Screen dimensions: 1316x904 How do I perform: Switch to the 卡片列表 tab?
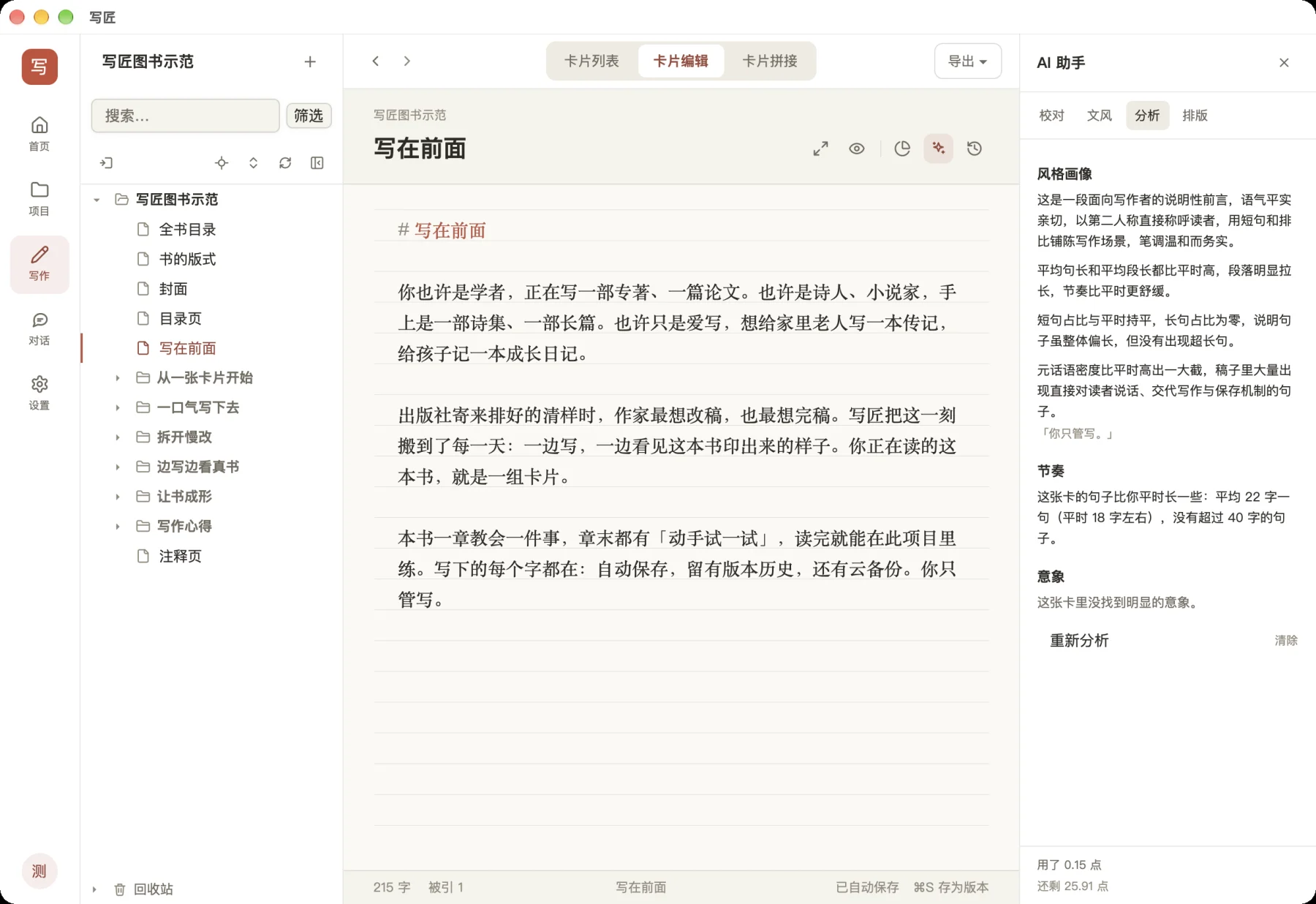point(591,61)
